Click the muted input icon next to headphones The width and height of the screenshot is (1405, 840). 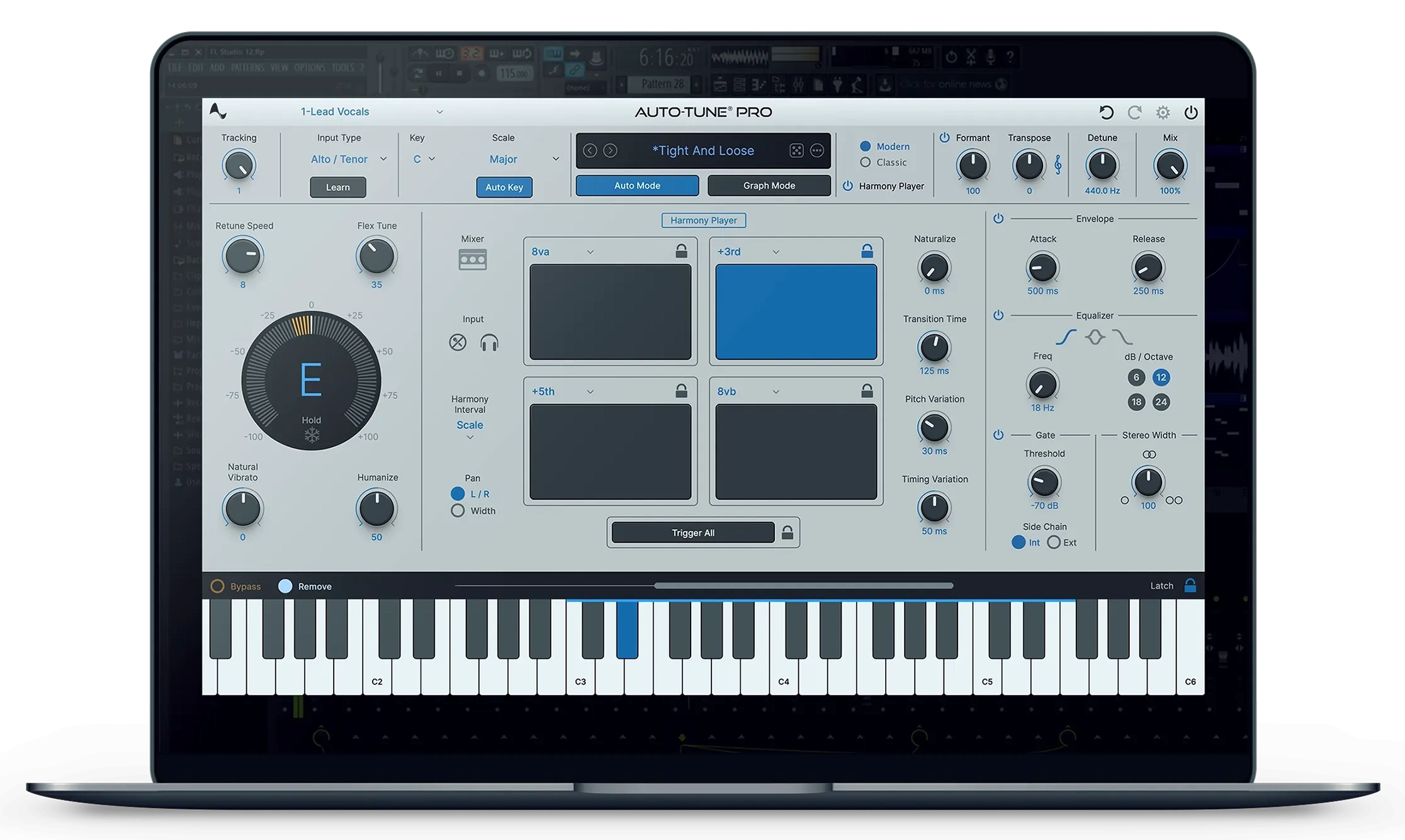coord(458,342)
